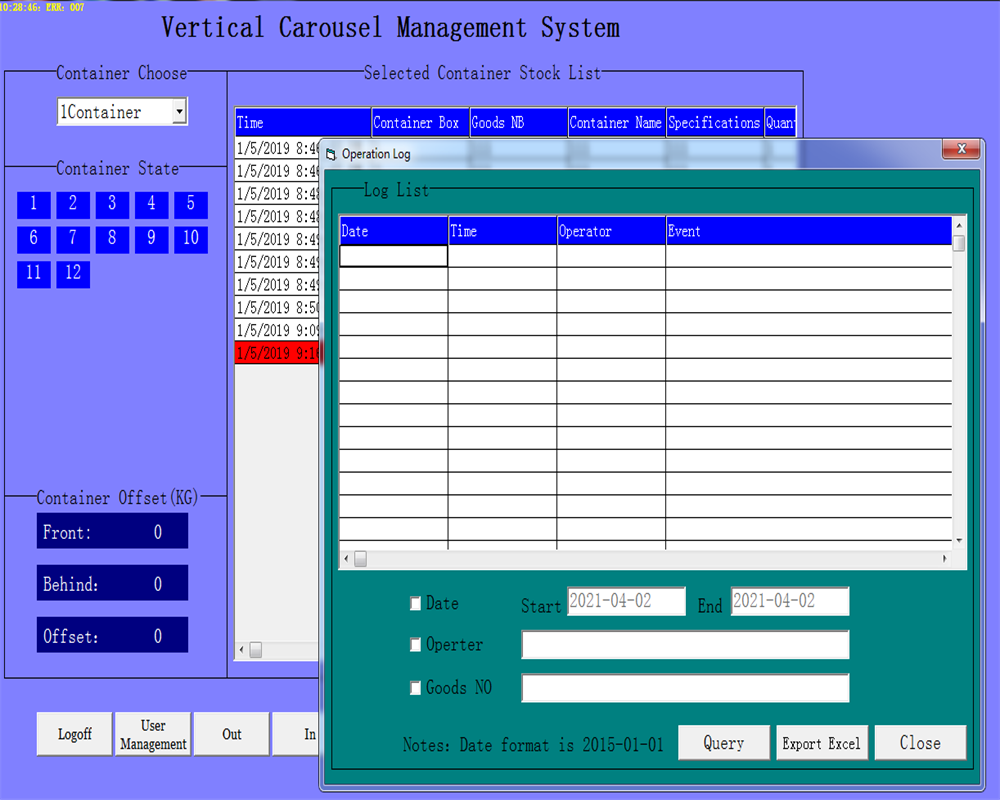Click the End date input field
This screenshot has height=800, width=1000.
point(789,601)
